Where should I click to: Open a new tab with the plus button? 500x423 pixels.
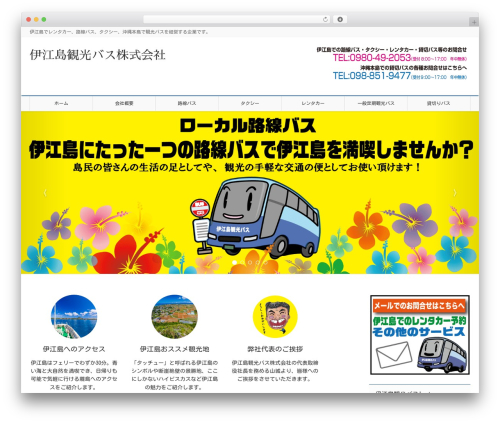[x=474, y=22]
